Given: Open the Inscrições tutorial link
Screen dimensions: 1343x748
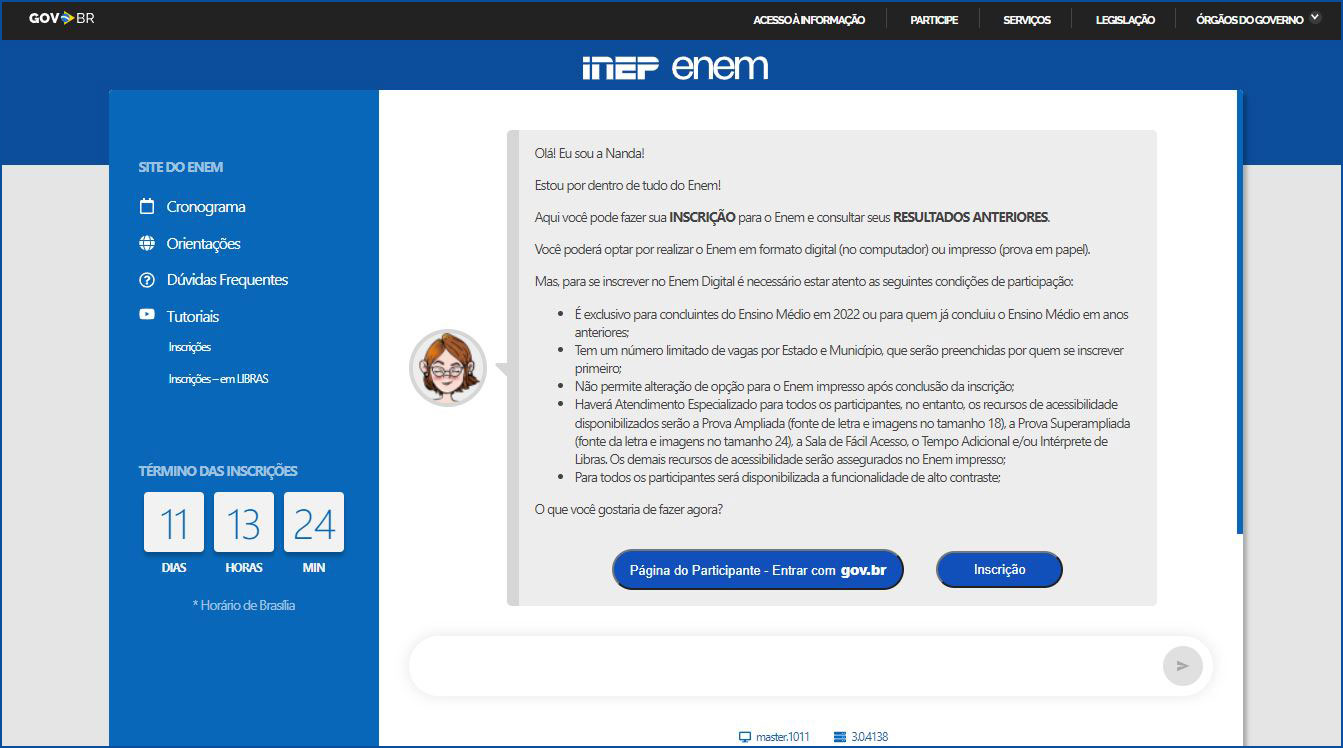Looking at the screenshot, I should point(190,347).
